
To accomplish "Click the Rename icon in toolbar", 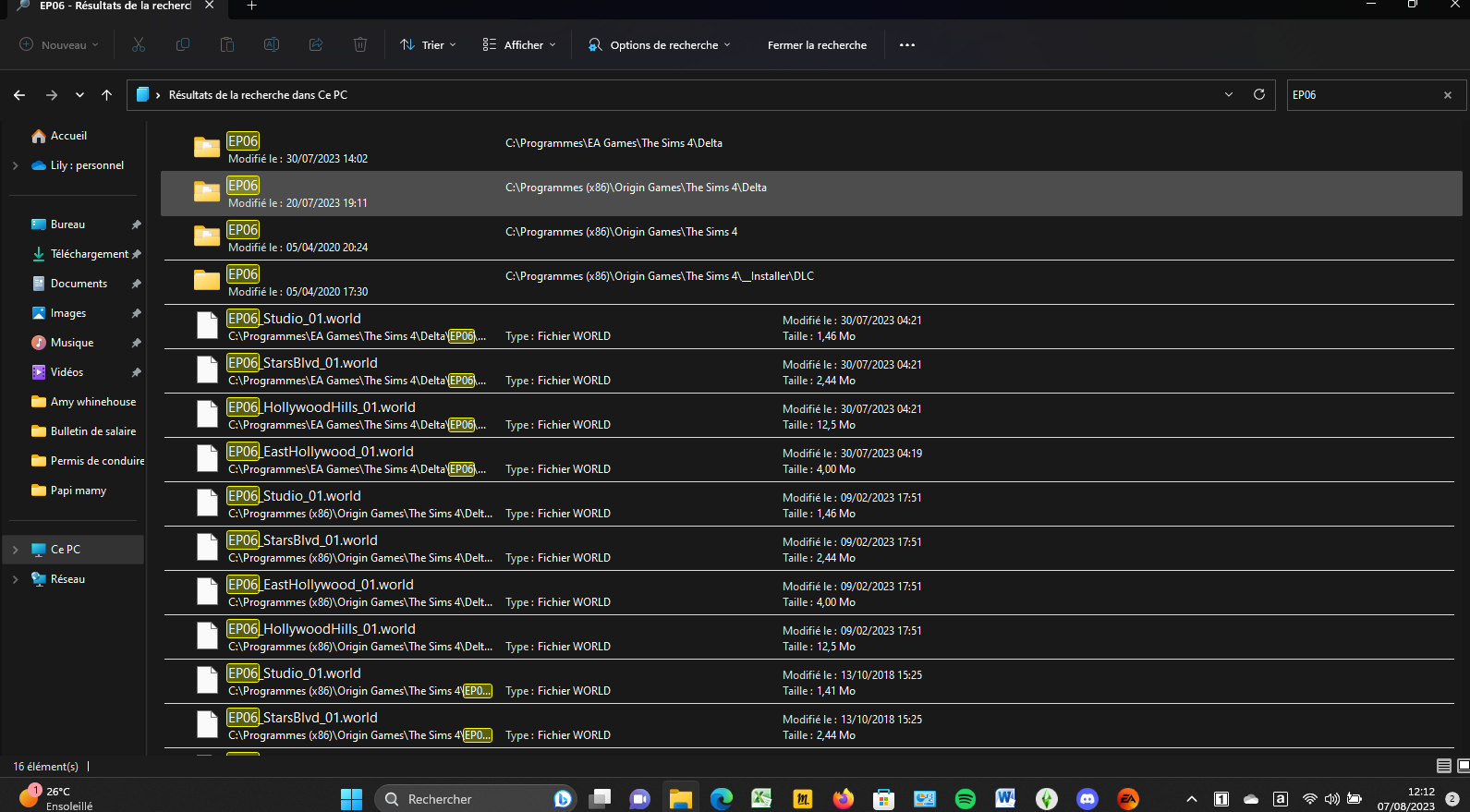I will [272, 44].
